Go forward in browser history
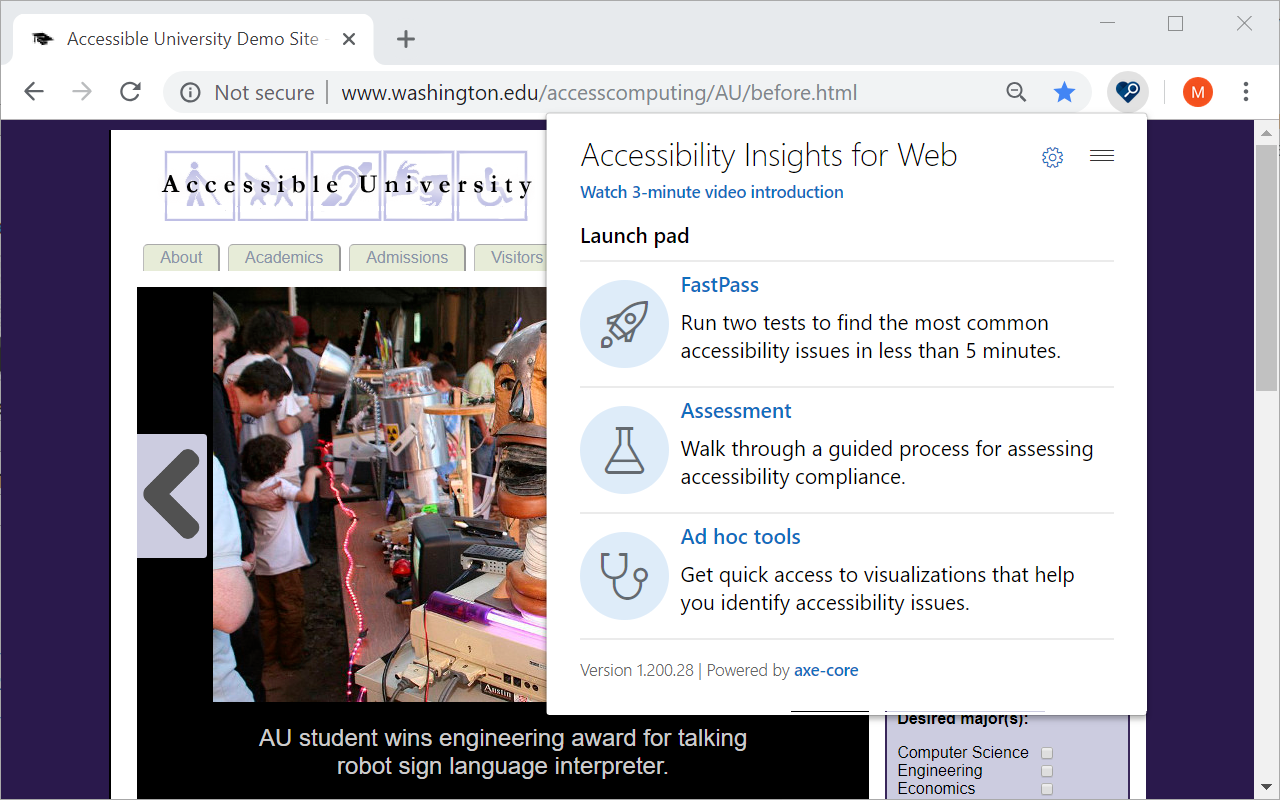Screen dimensions: 1280x800 (82, 92)
